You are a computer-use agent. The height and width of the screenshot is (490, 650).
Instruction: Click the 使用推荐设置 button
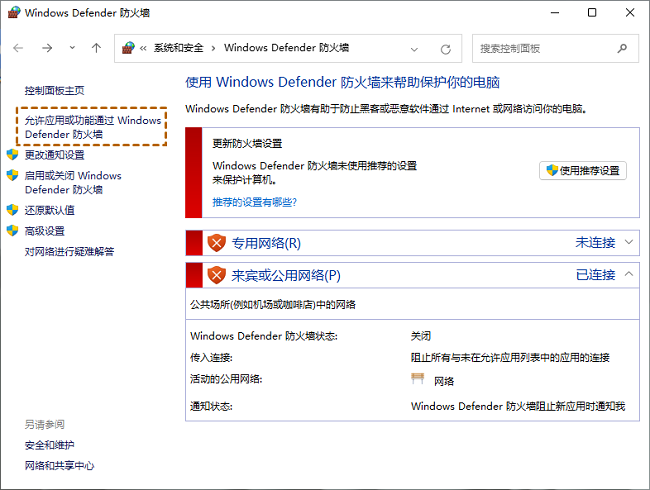click(583, 170)
